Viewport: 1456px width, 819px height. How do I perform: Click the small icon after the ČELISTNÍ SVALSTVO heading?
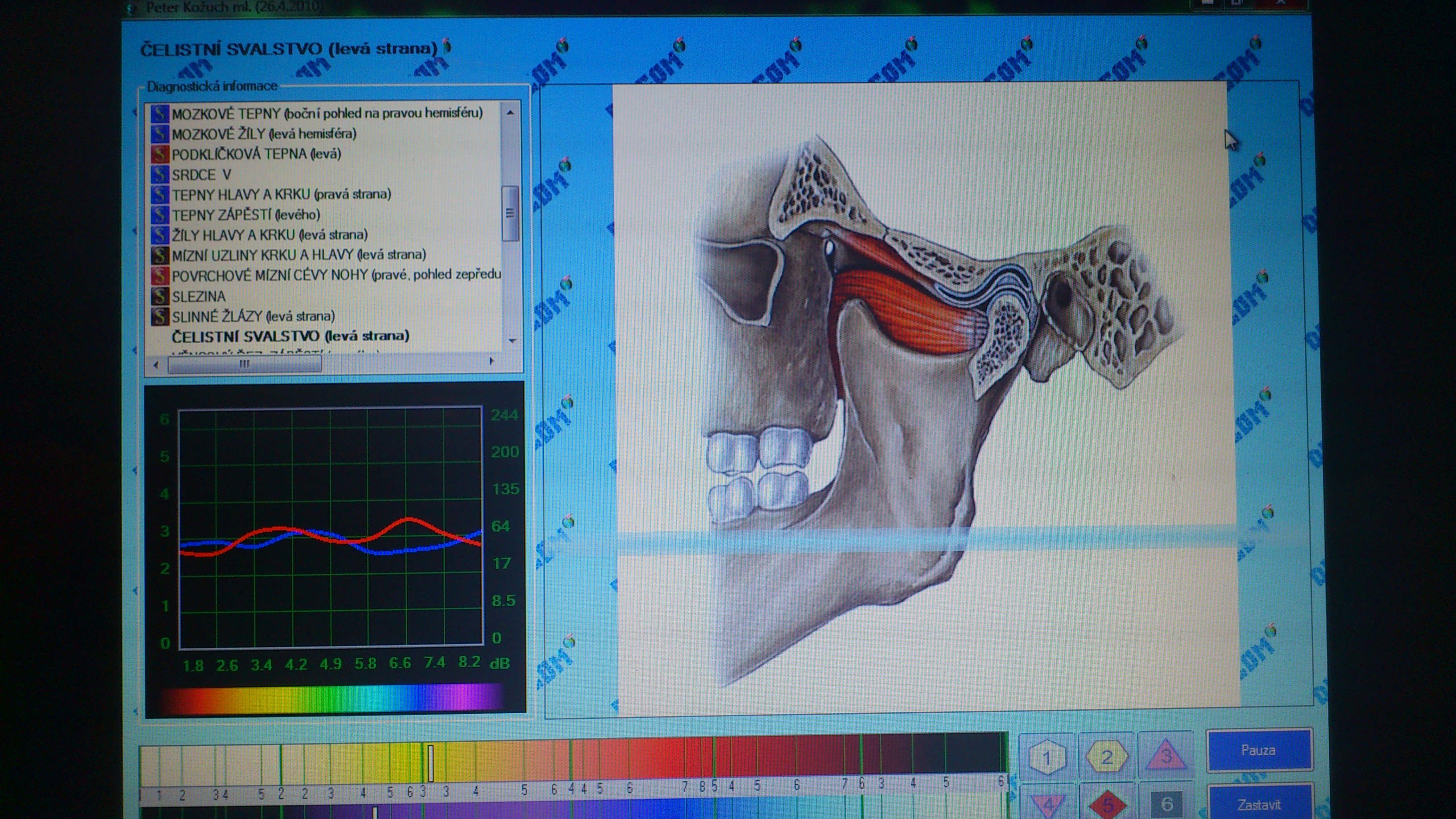pyautogui.click(x=447, y=45)
